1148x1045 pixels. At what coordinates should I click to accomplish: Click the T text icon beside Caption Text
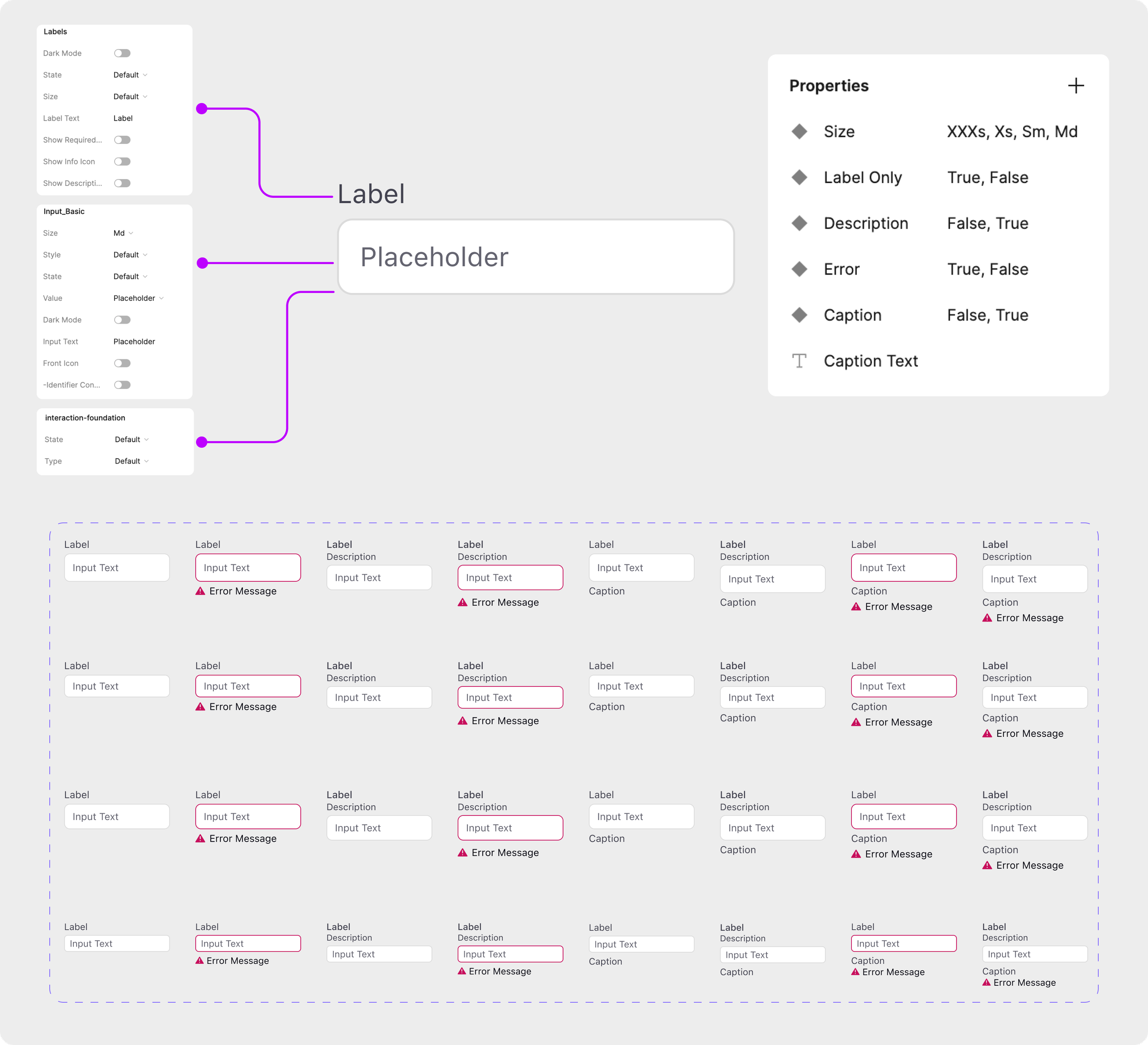(799, 360)
